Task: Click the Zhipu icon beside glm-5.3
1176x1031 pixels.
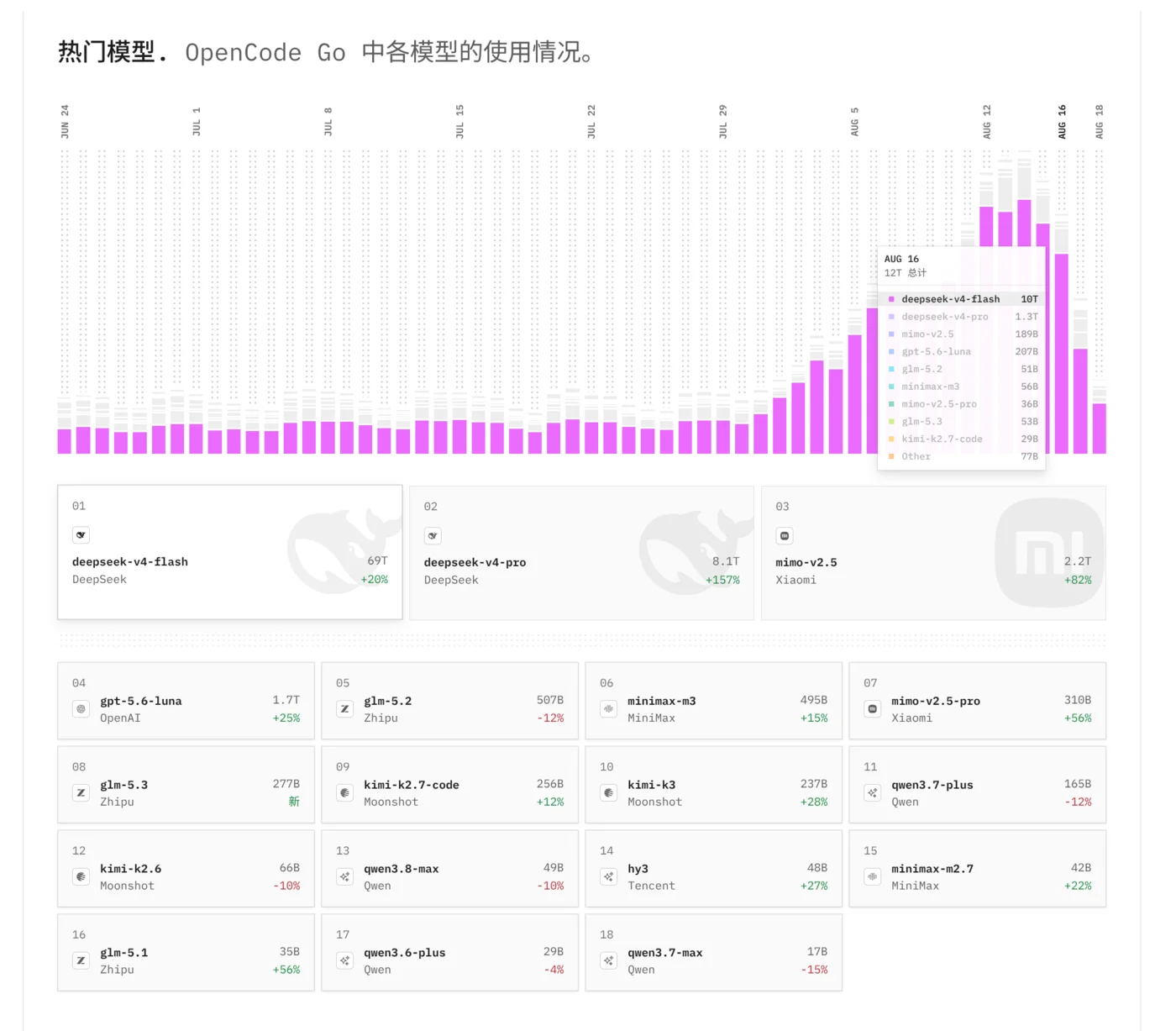Action: click(x=81, y=793)
